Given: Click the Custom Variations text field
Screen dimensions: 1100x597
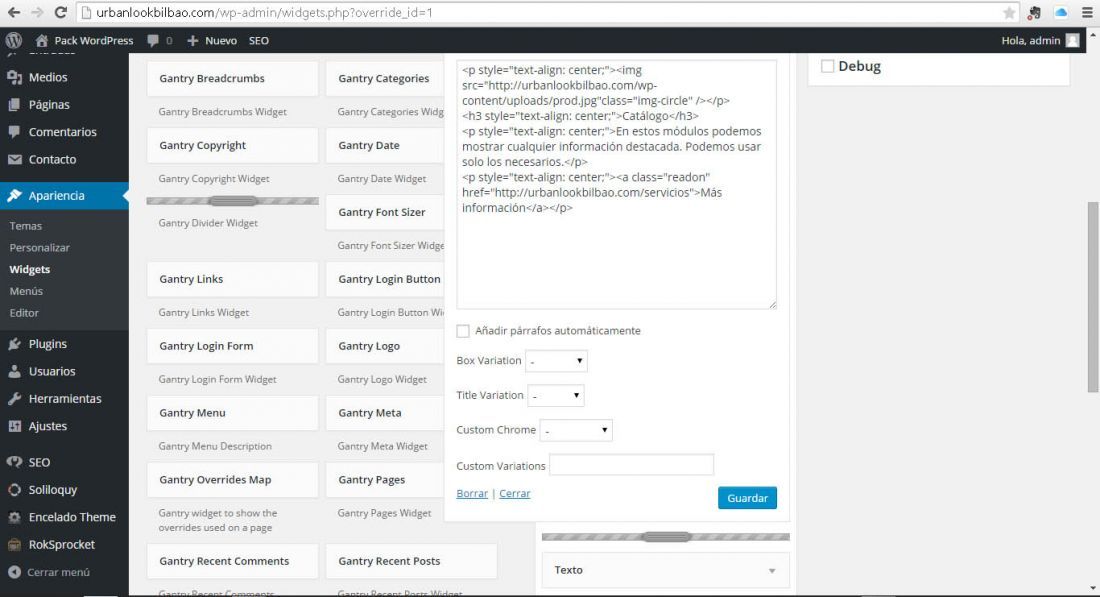Looking at the screenshot, I should pos(631,465).
